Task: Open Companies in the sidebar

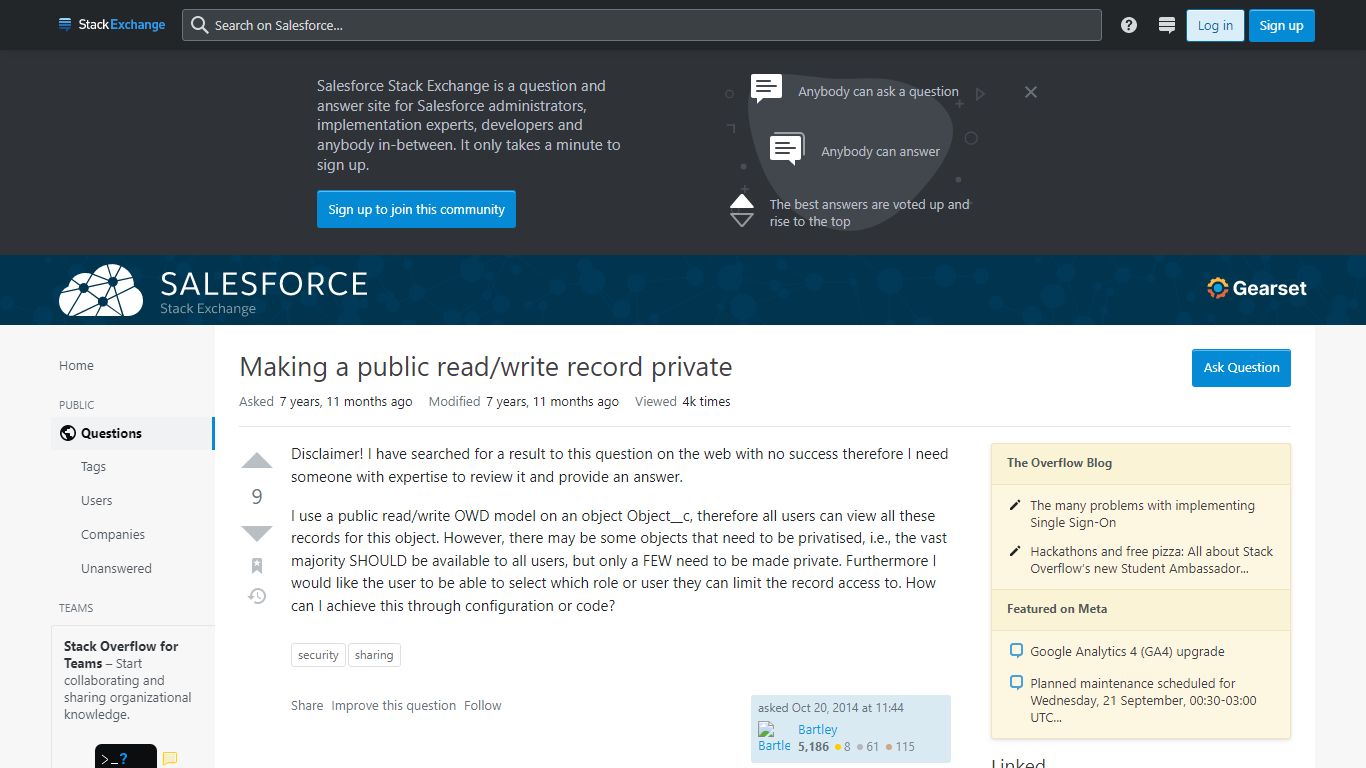Action: (113, 535)
